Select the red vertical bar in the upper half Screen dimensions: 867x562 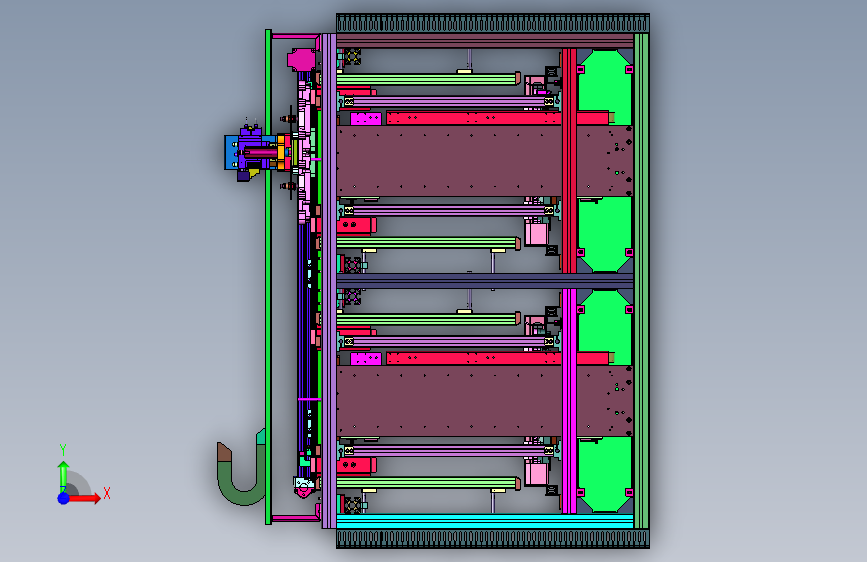click(569, 160)
